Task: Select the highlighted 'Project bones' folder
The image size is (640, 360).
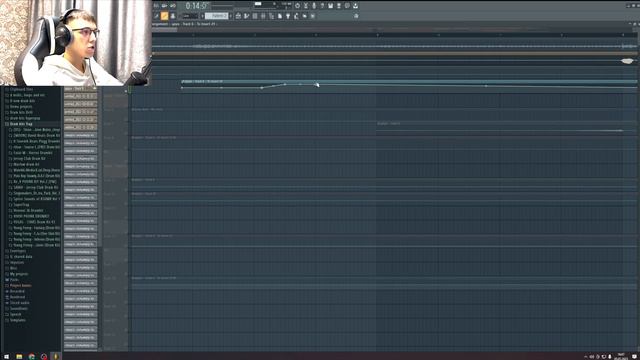Action: point(20,285)
